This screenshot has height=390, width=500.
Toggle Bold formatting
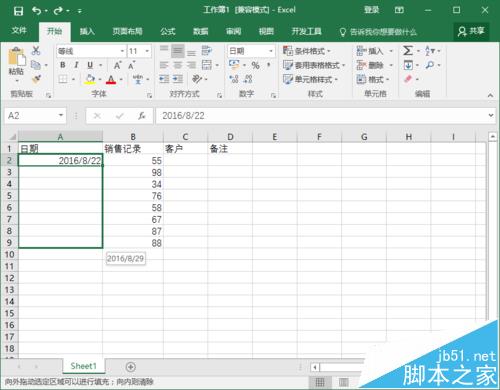[63, 65]
